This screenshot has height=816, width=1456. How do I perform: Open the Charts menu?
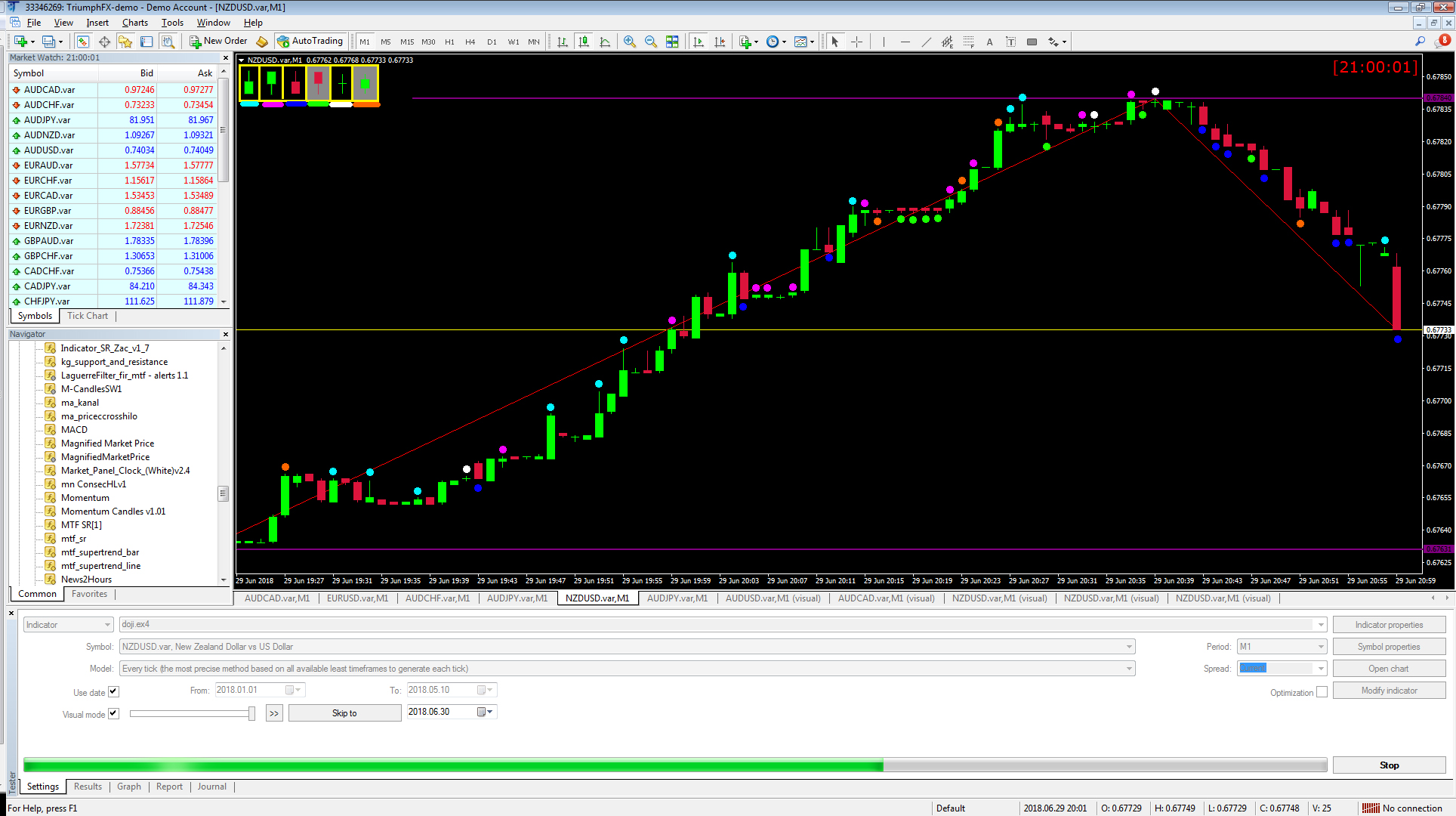click(x=134, y=23)
